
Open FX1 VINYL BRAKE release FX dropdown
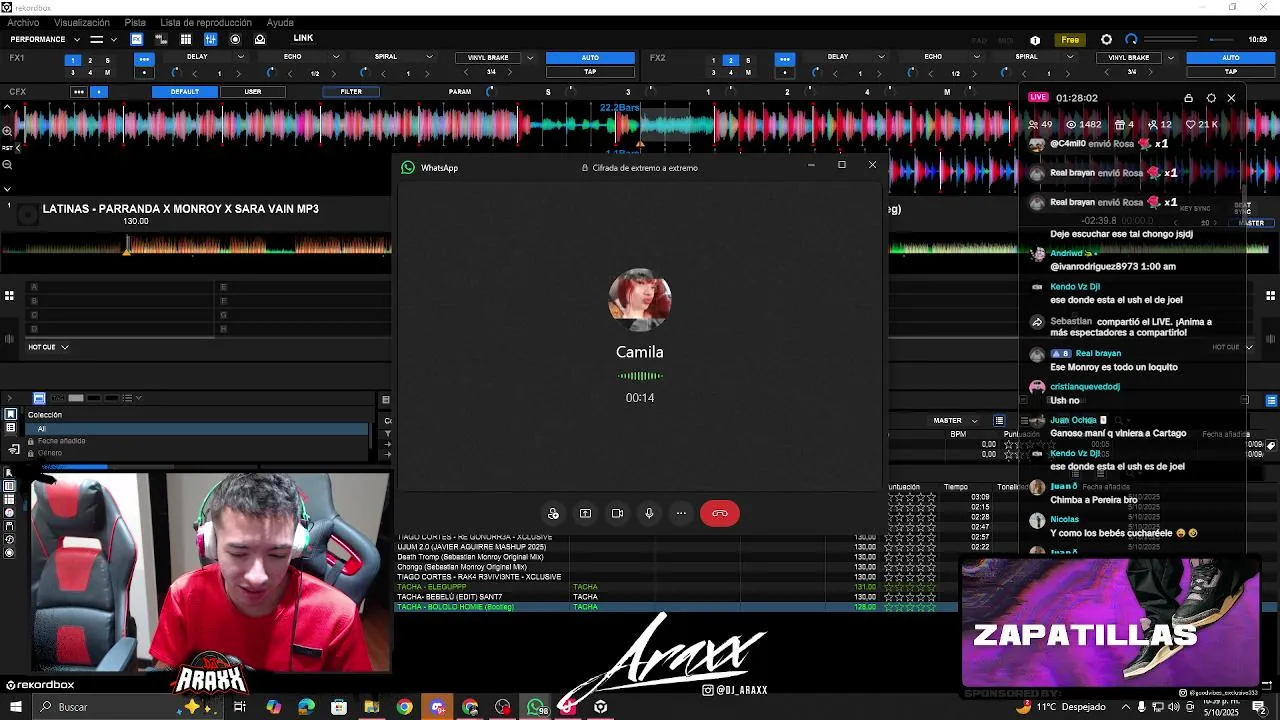point(530,58)
